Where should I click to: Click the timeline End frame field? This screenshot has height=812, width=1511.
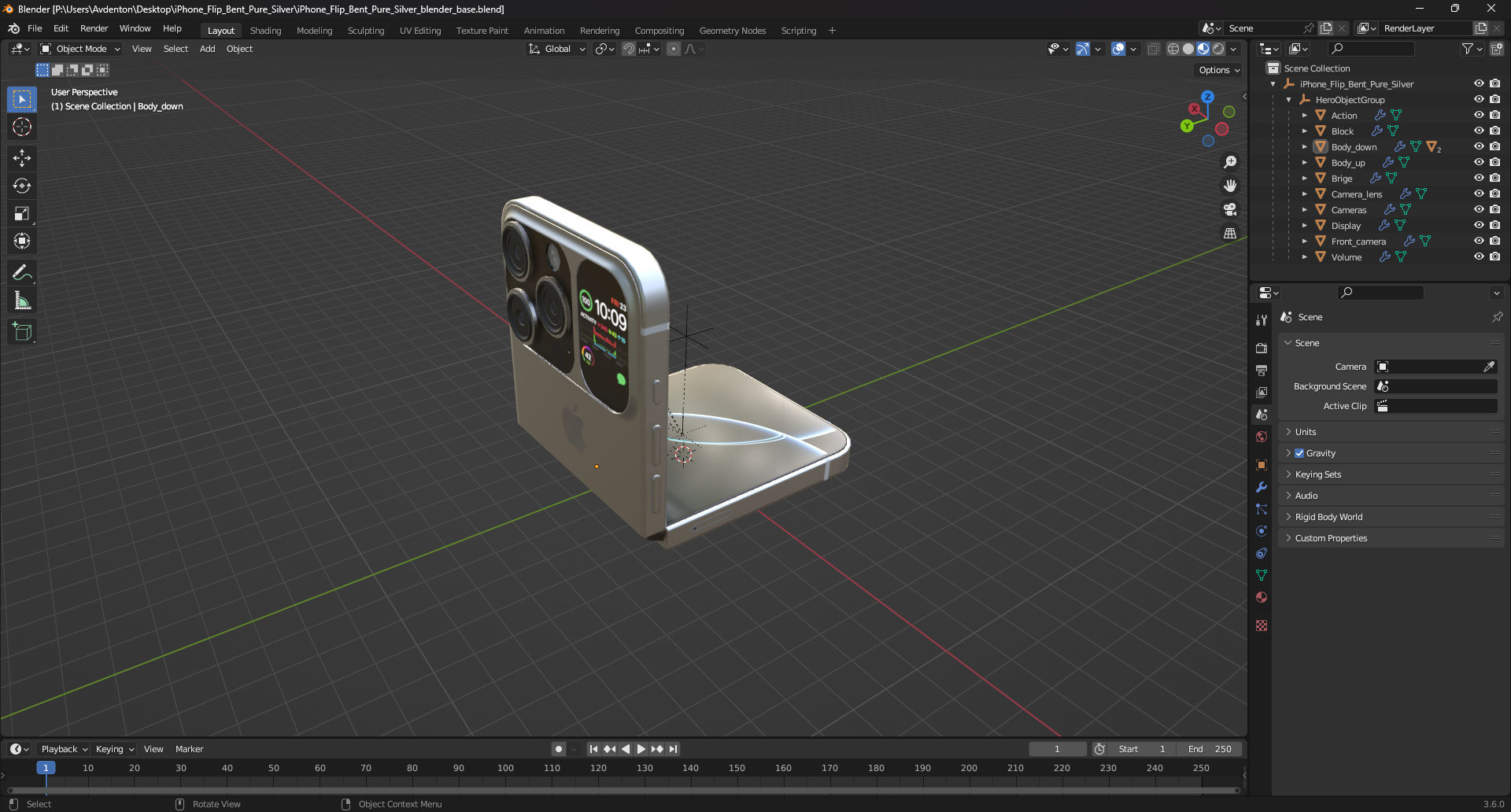tap(1210, 749)
